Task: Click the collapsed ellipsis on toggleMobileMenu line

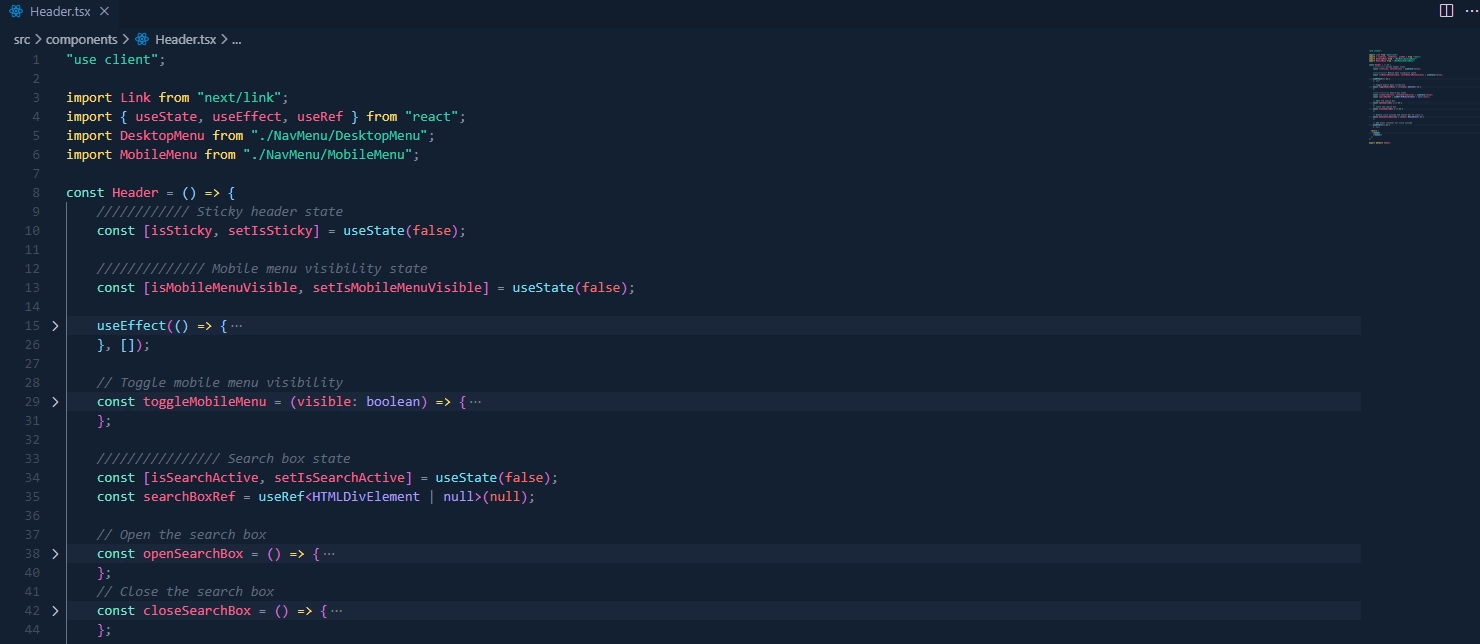Action: tap(475, 402)
